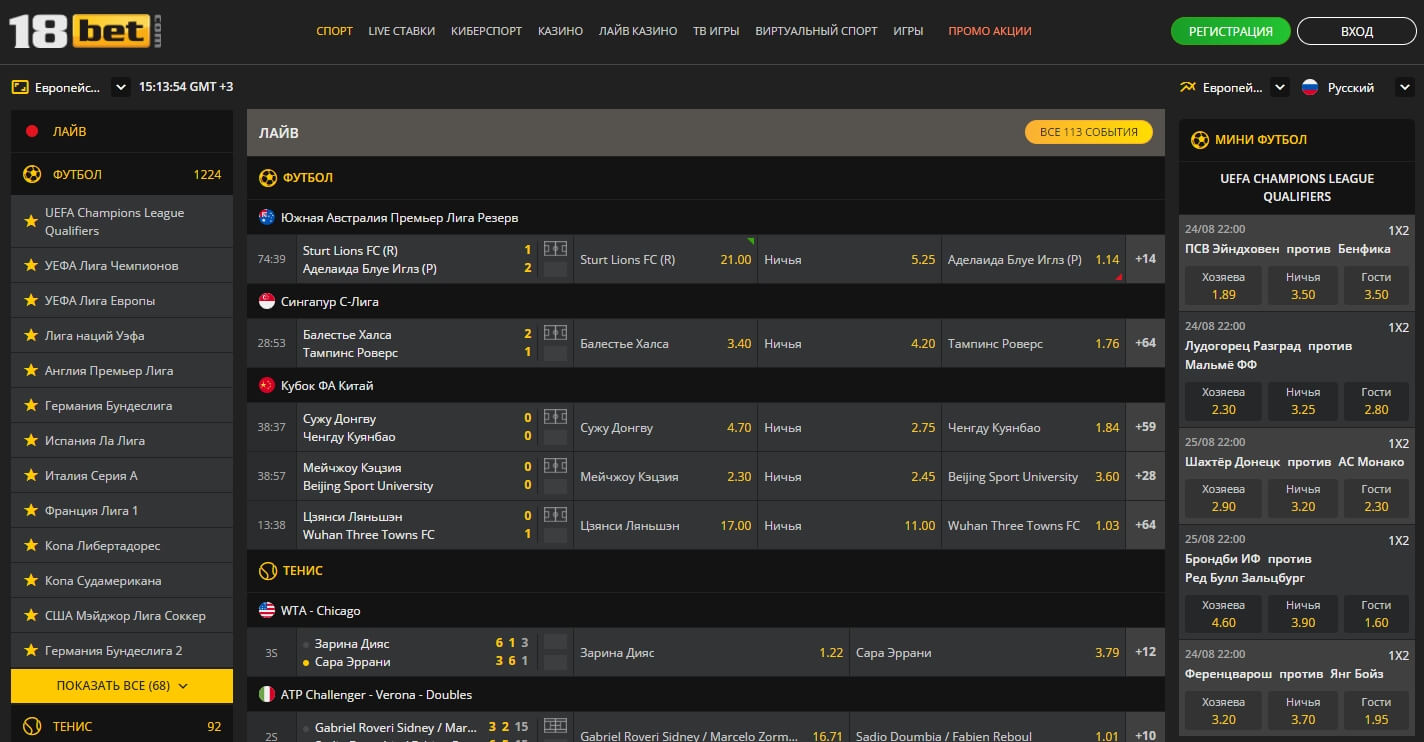Viewport: 1424px width, 742px height.
Task: Open the ИГРЫ tab
Action: pos(908,31)
